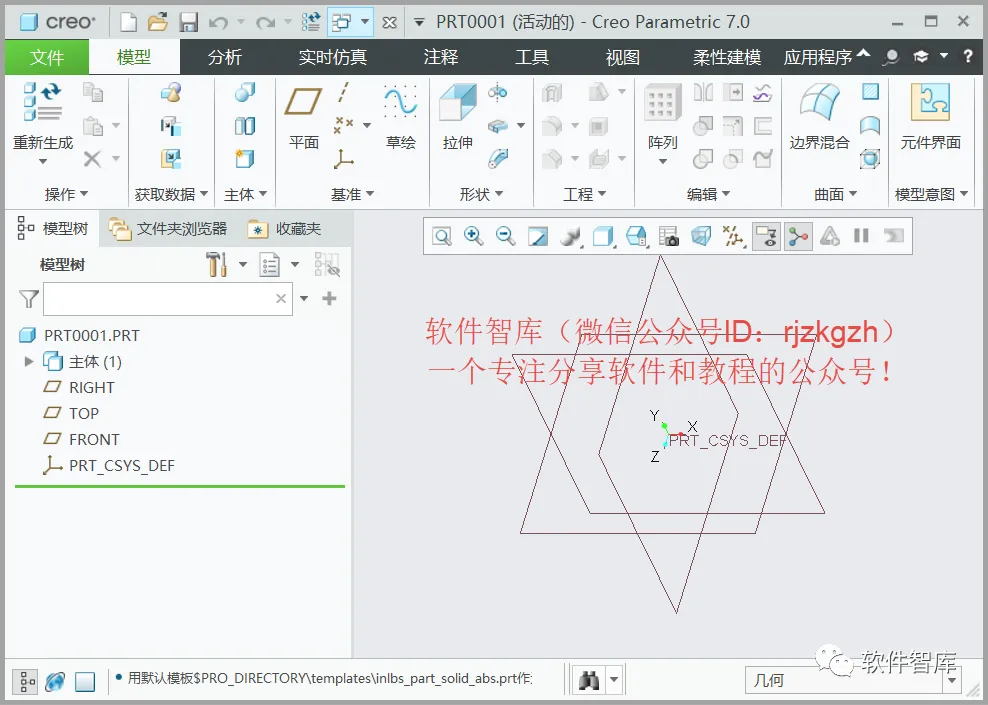The image size is (988, 705).
Task: Undo the last action
Action: [x=219, y=23]
